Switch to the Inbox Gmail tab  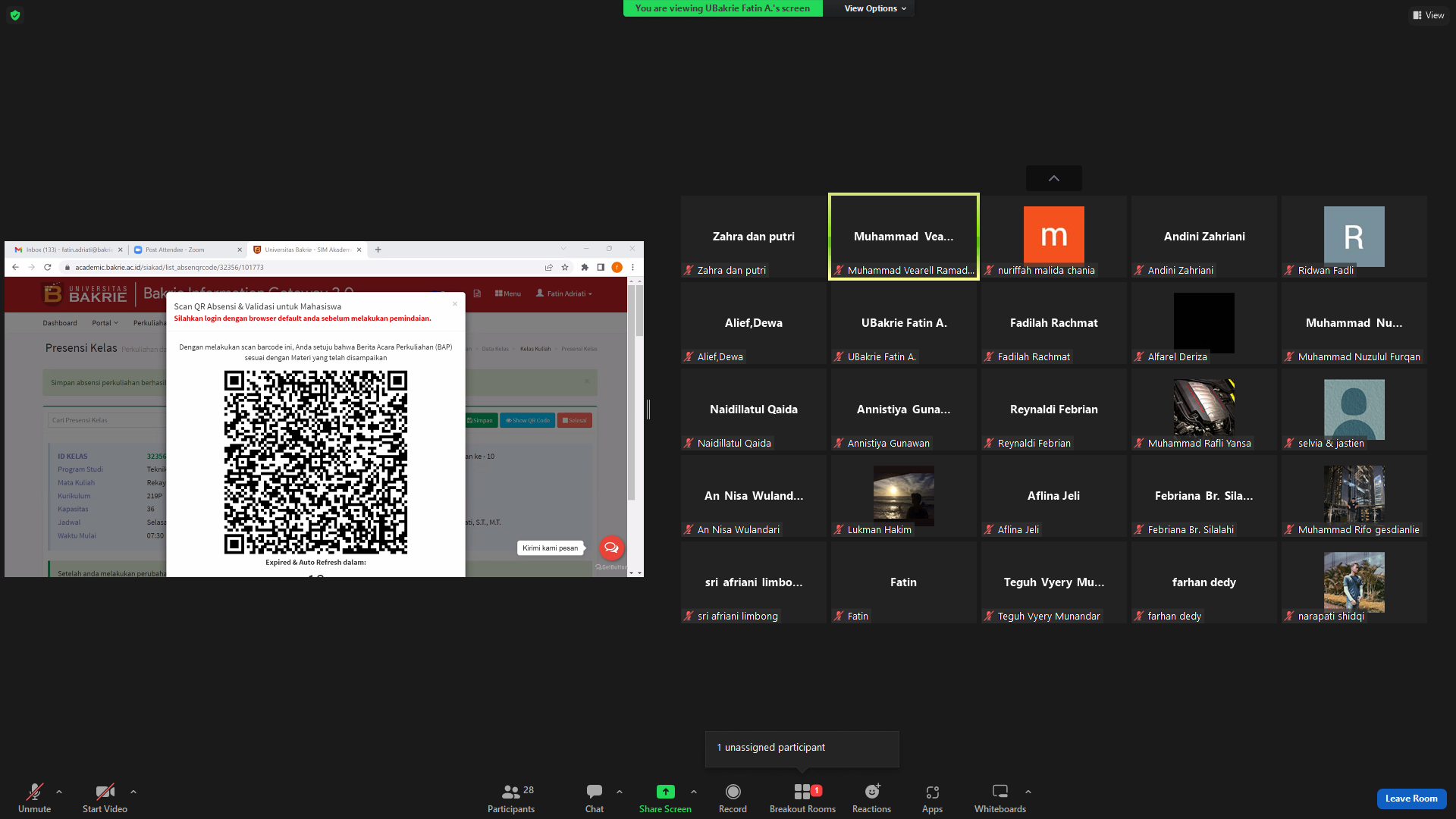point(68,249)
